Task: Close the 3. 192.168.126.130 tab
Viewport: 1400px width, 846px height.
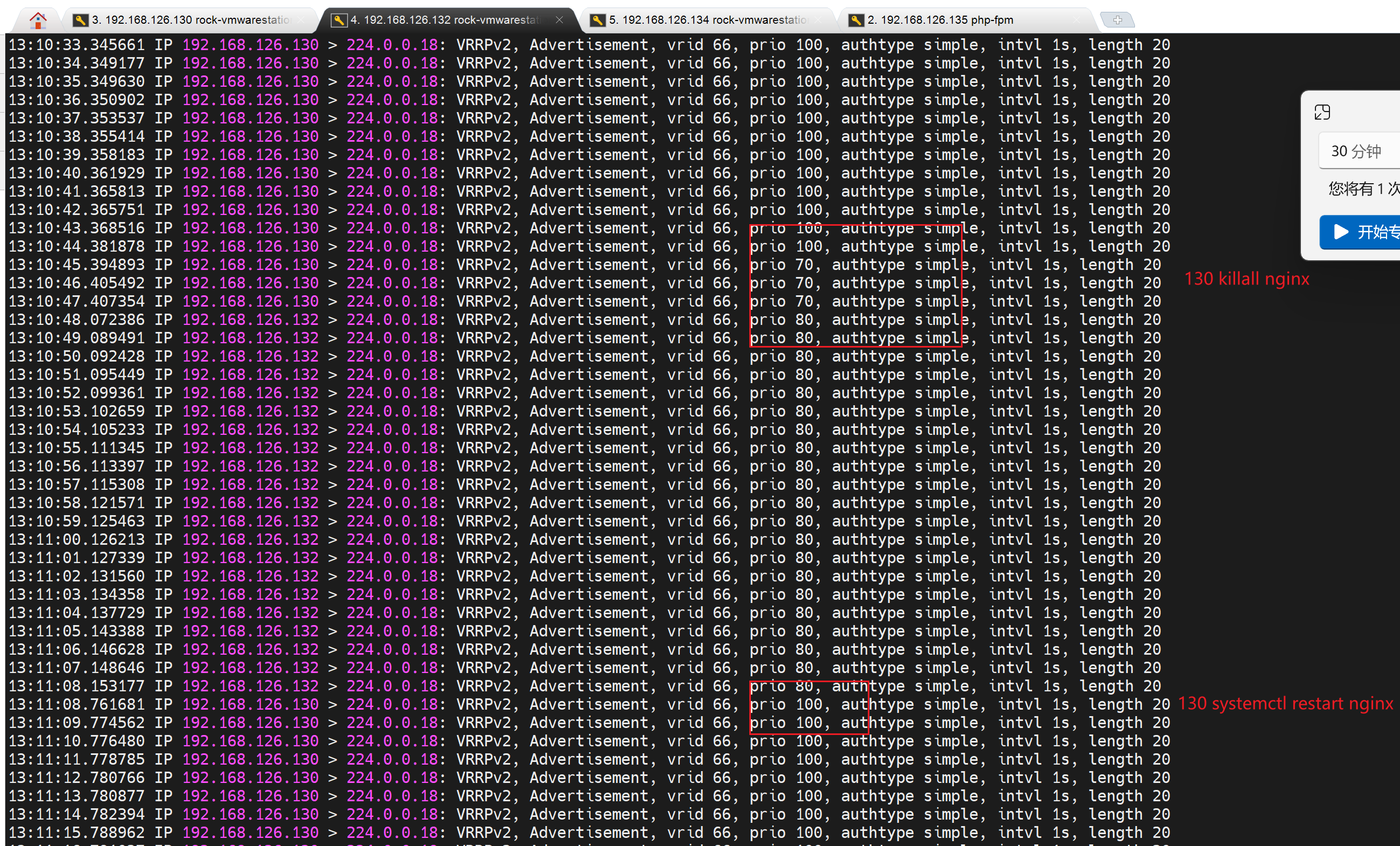Action: click(301, 20)
